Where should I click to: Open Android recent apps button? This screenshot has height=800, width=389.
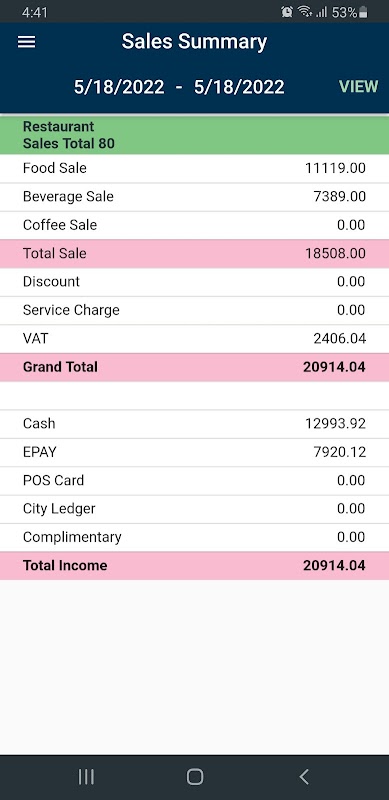coord(86,777)
